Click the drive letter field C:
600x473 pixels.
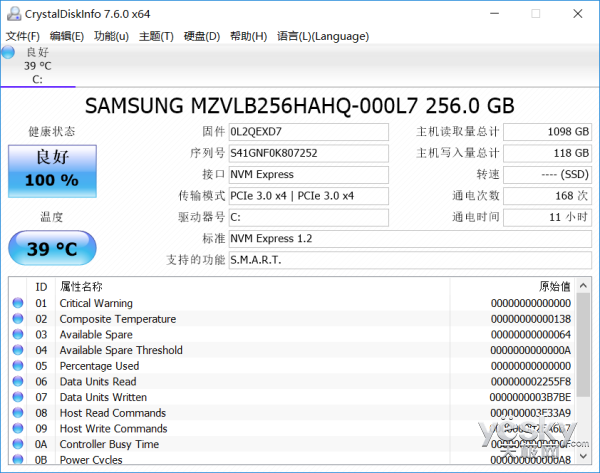coord(308,217)
